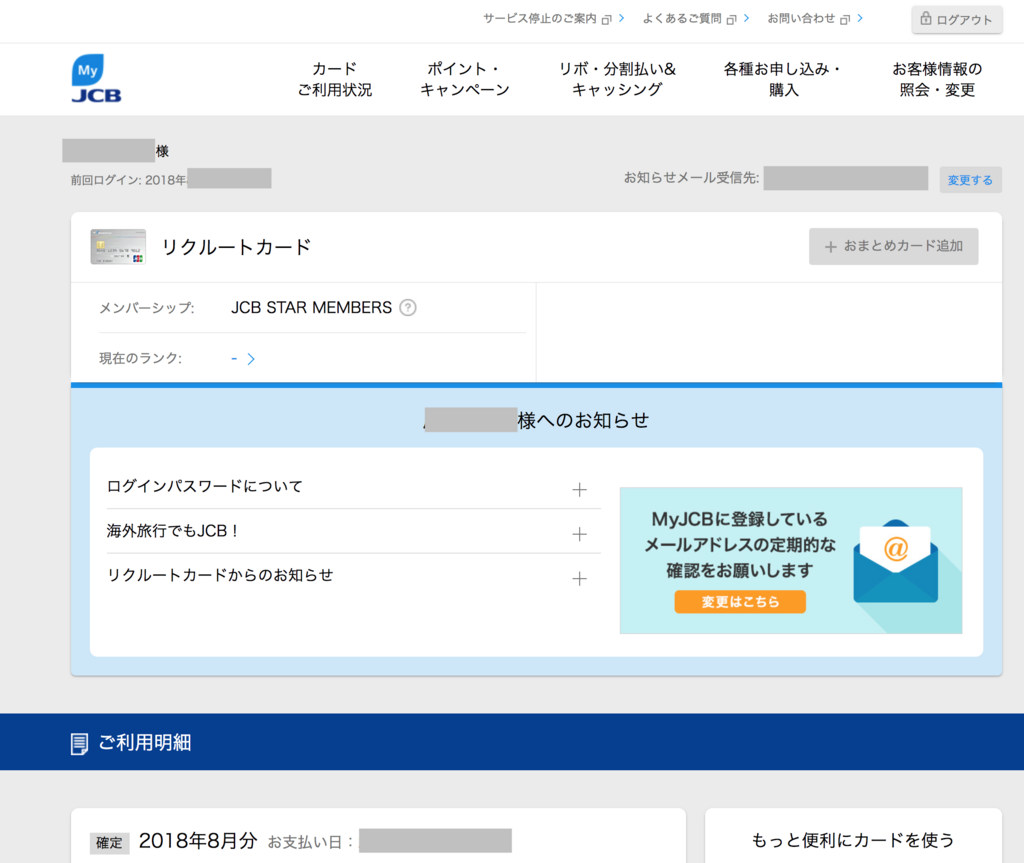
Task: Open リボ・分割払い&キャッシング menu
Action: 617,79
